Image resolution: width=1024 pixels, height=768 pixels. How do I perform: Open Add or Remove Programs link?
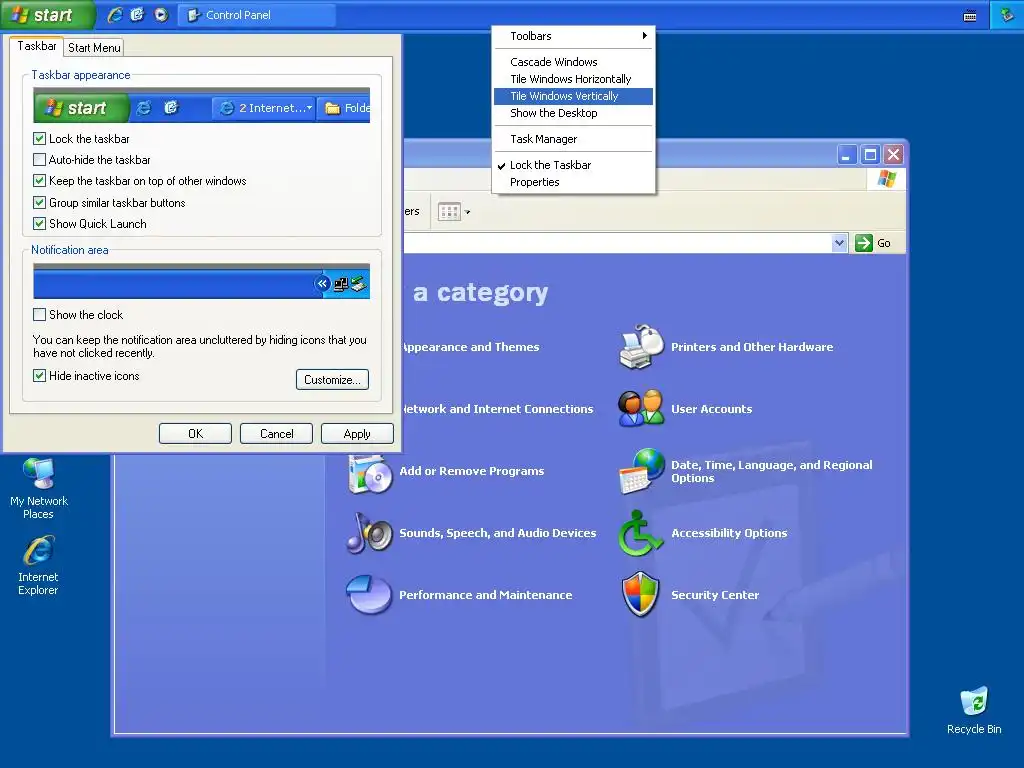(x=472, y=471)
